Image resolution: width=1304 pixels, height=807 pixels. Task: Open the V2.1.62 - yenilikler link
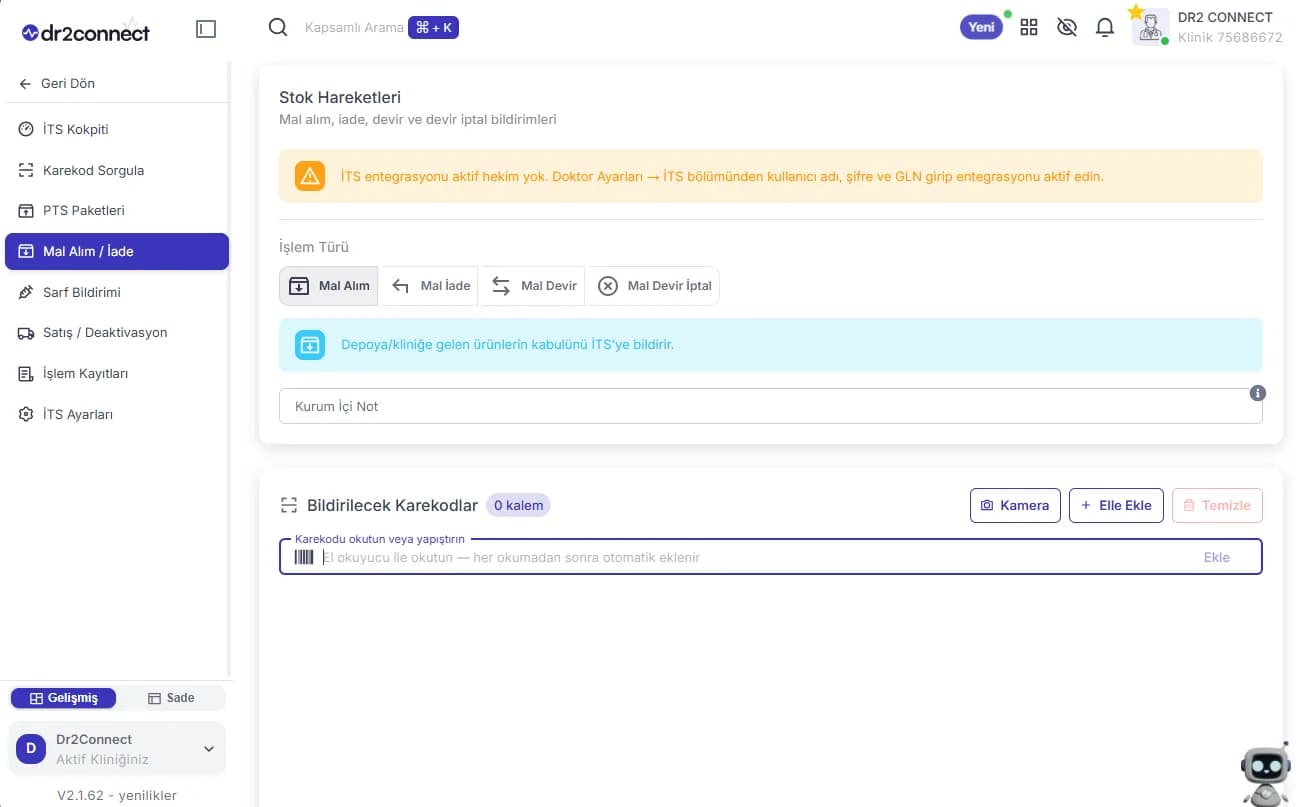[117, 795]
